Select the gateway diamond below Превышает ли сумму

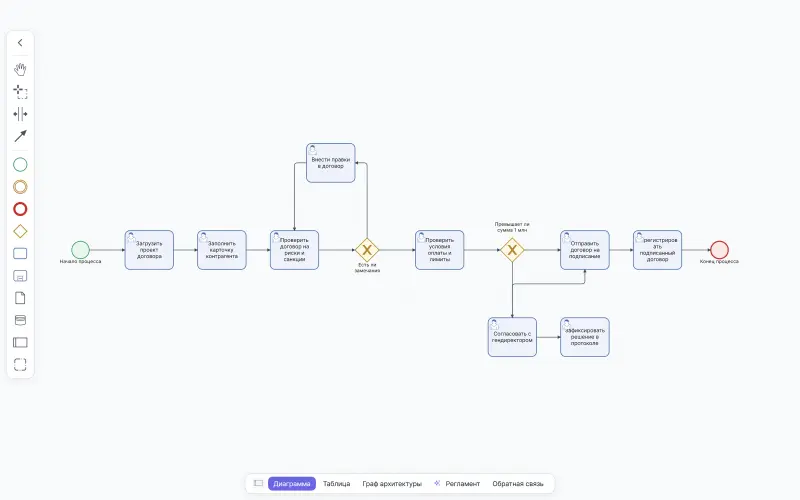[512, 250]
